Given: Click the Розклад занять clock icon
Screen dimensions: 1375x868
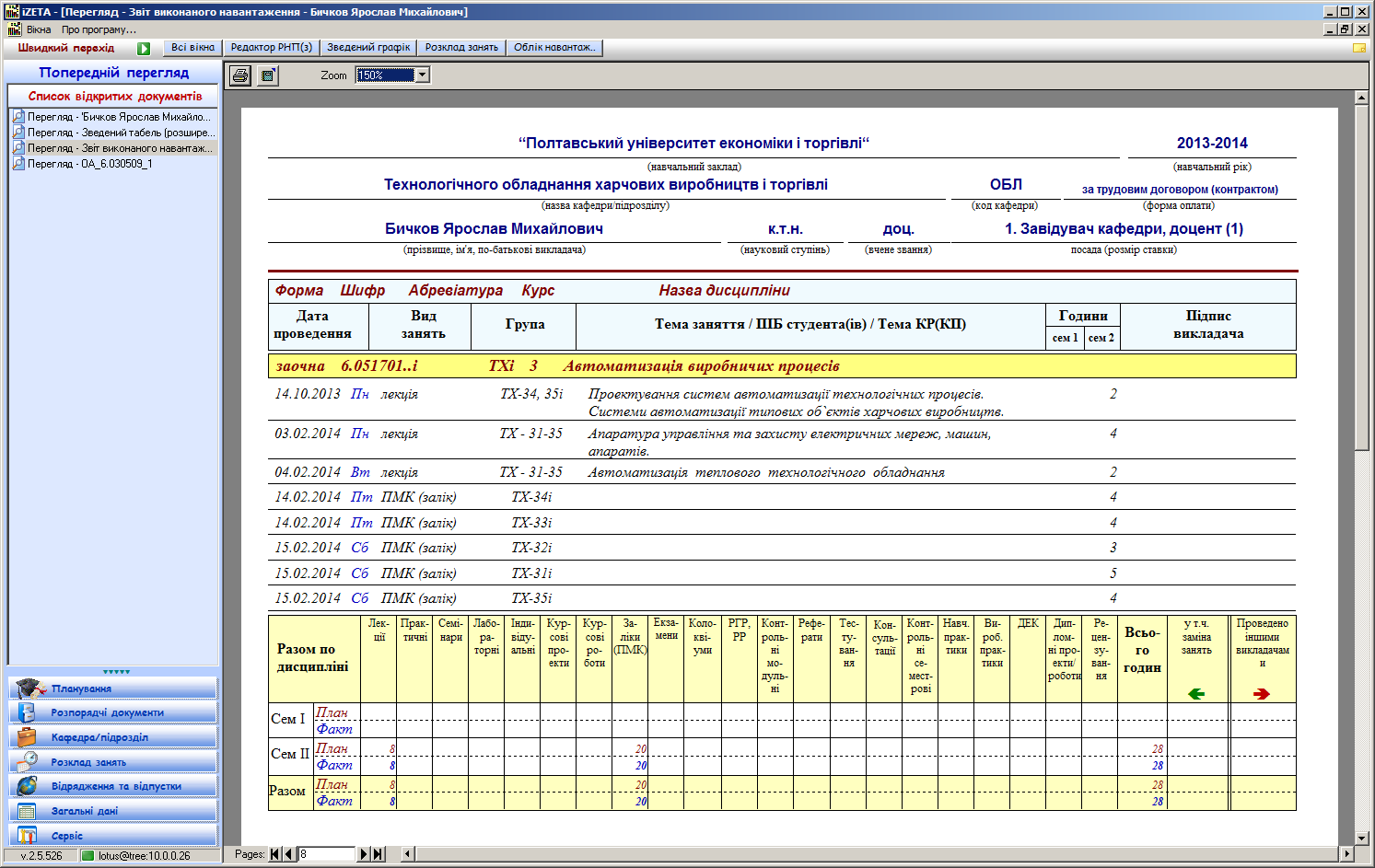Looking at the screenshot, I should click(27, 761).
